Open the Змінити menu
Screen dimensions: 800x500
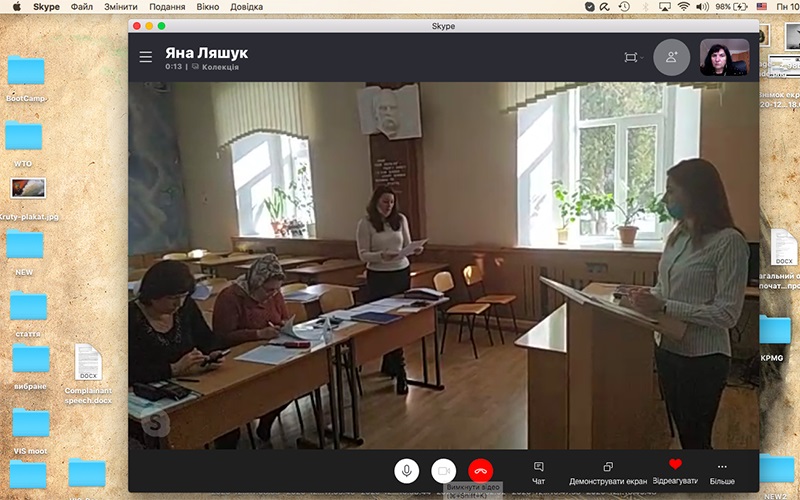tap(121, 7)
